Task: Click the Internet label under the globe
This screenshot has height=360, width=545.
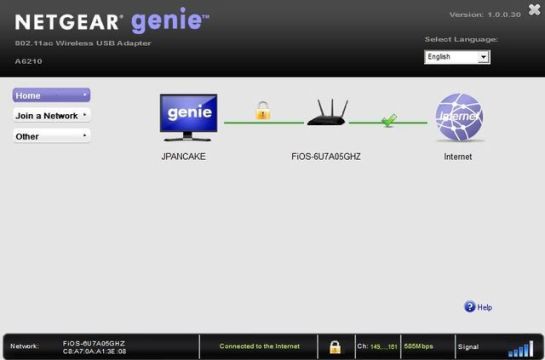Action: [x=458, y=157]
